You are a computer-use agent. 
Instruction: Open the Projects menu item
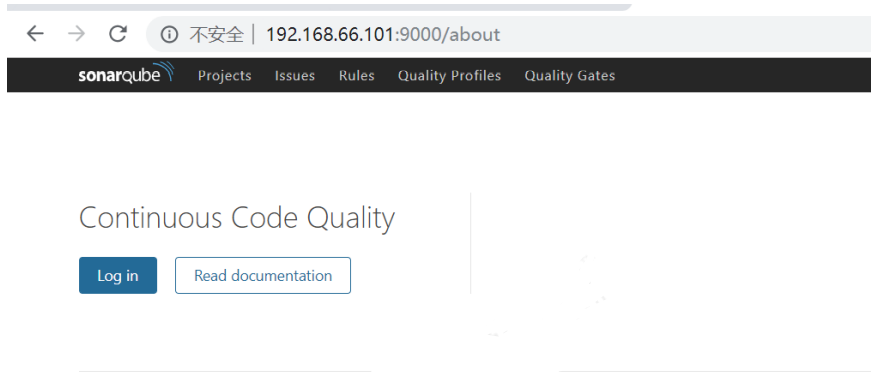tap(225, 75)
